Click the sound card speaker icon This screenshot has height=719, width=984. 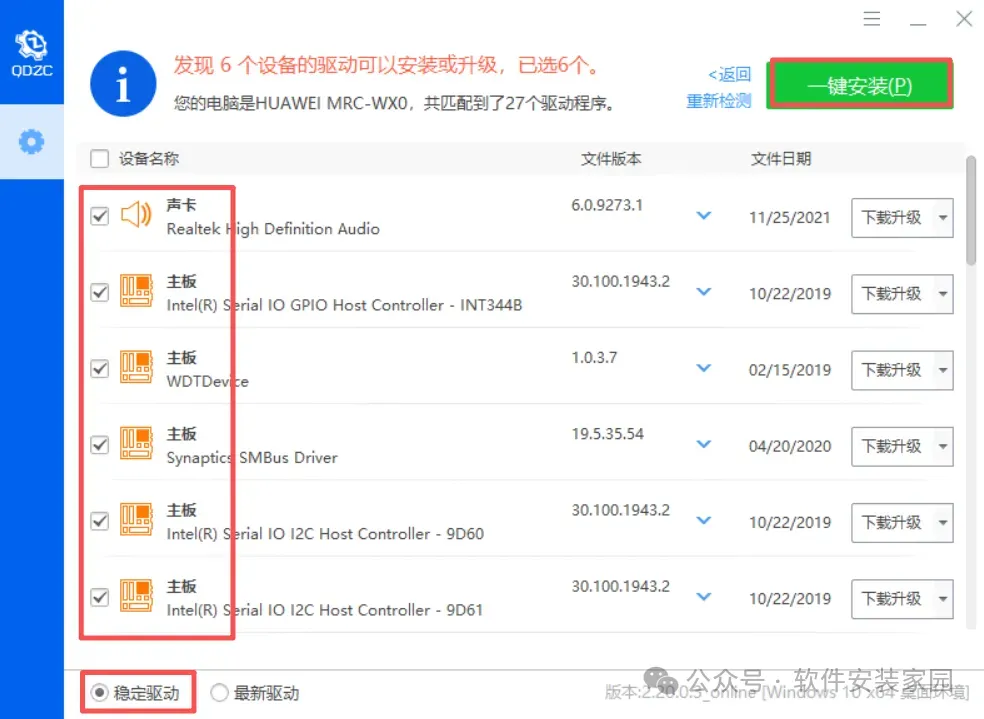[136, 215]
